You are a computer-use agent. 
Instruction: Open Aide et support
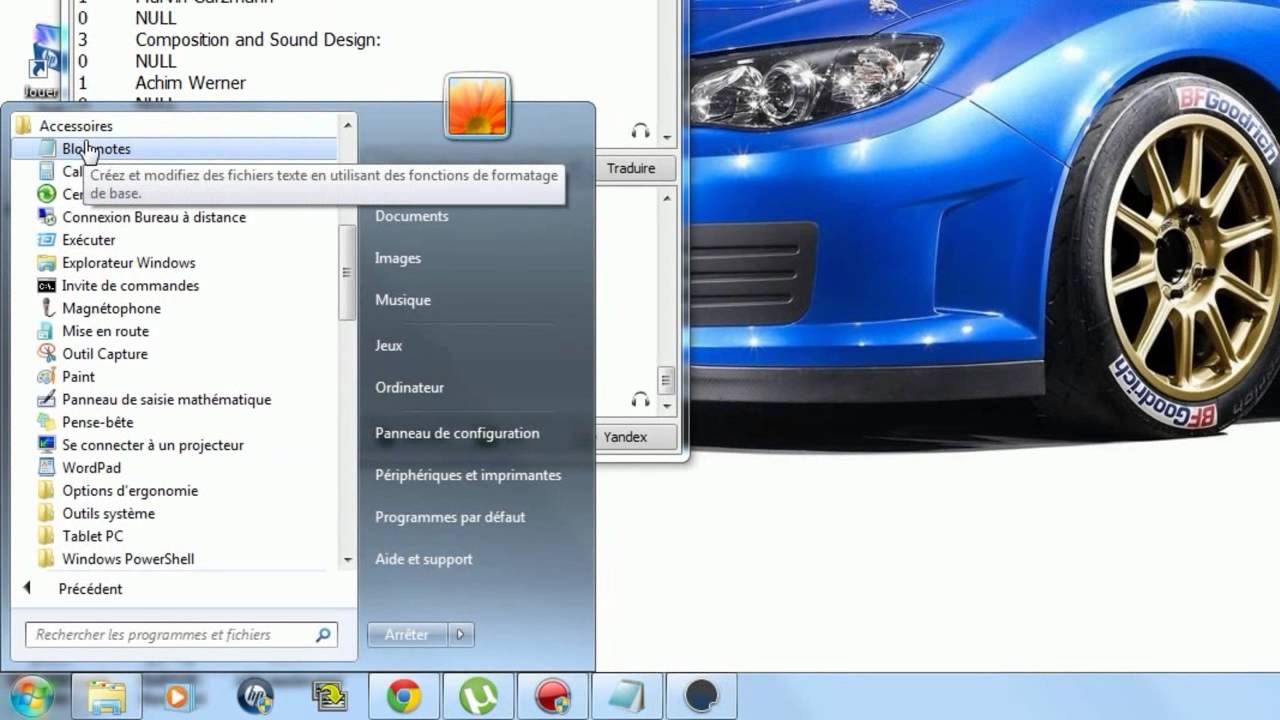pos(424,559)
